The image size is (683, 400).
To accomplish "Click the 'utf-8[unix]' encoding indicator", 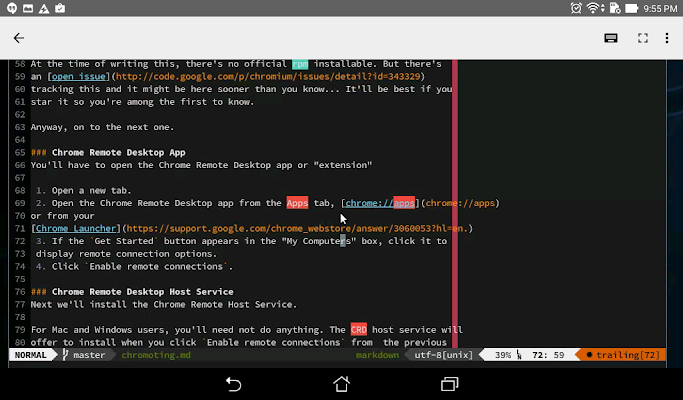I will 443,355.
